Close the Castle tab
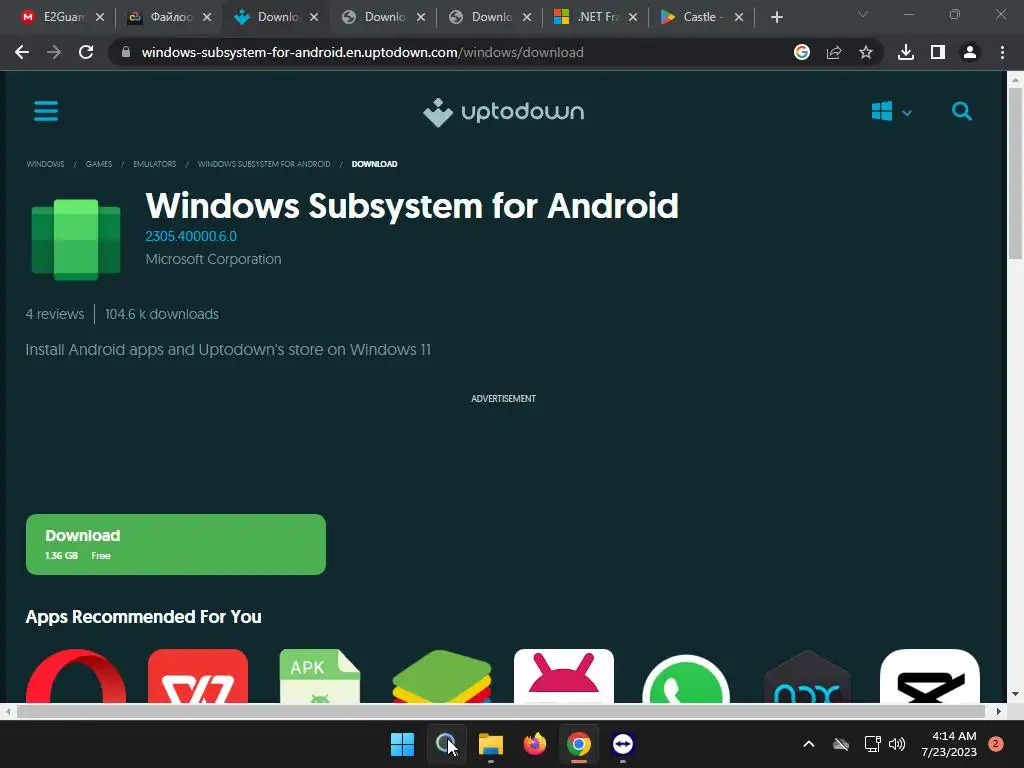The image size is (1024, 768). (x=739, y=17)
